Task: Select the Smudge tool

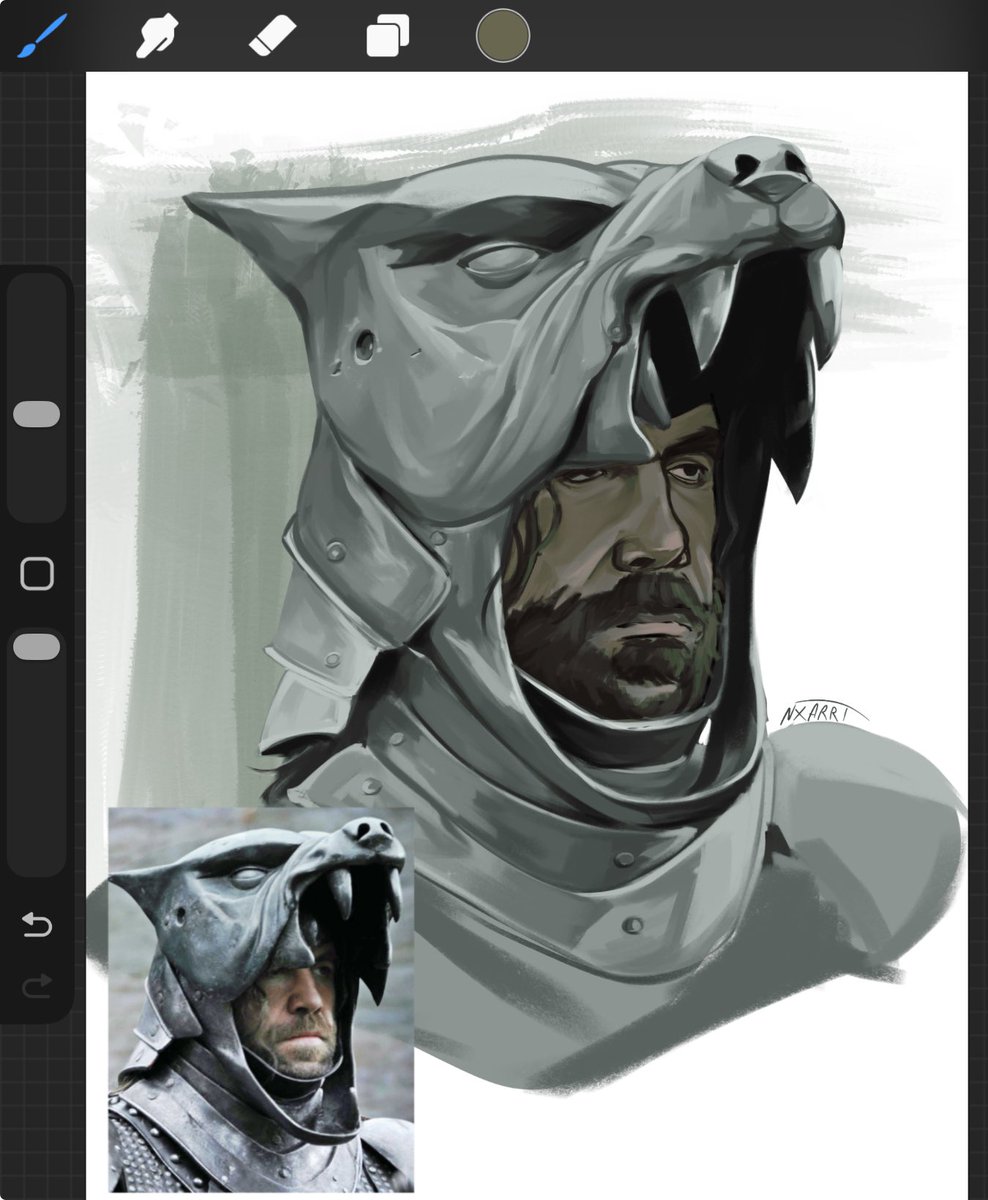Action: [x=157, y=36]
